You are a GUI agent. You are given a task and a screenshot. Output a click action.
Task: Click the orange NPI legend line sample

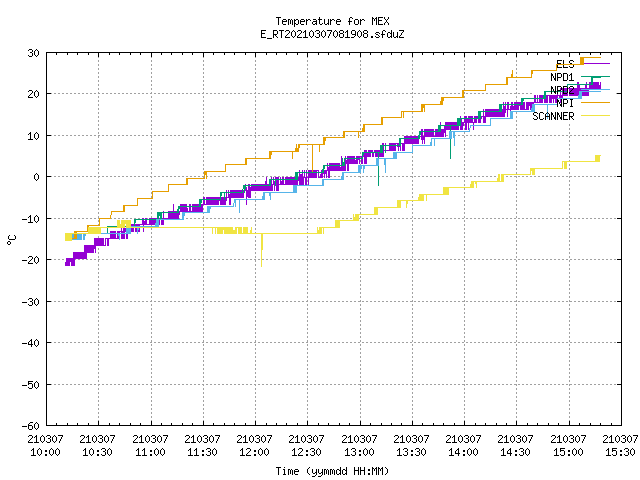[595, 102]
